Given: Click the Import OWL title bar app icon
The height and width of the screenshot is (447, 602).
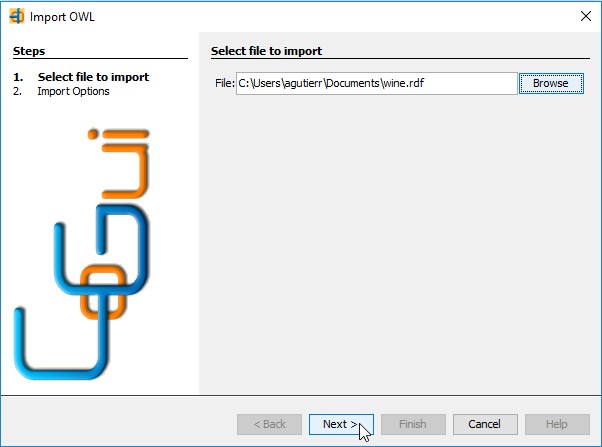Looking at the screenshot, I should 17,17.
